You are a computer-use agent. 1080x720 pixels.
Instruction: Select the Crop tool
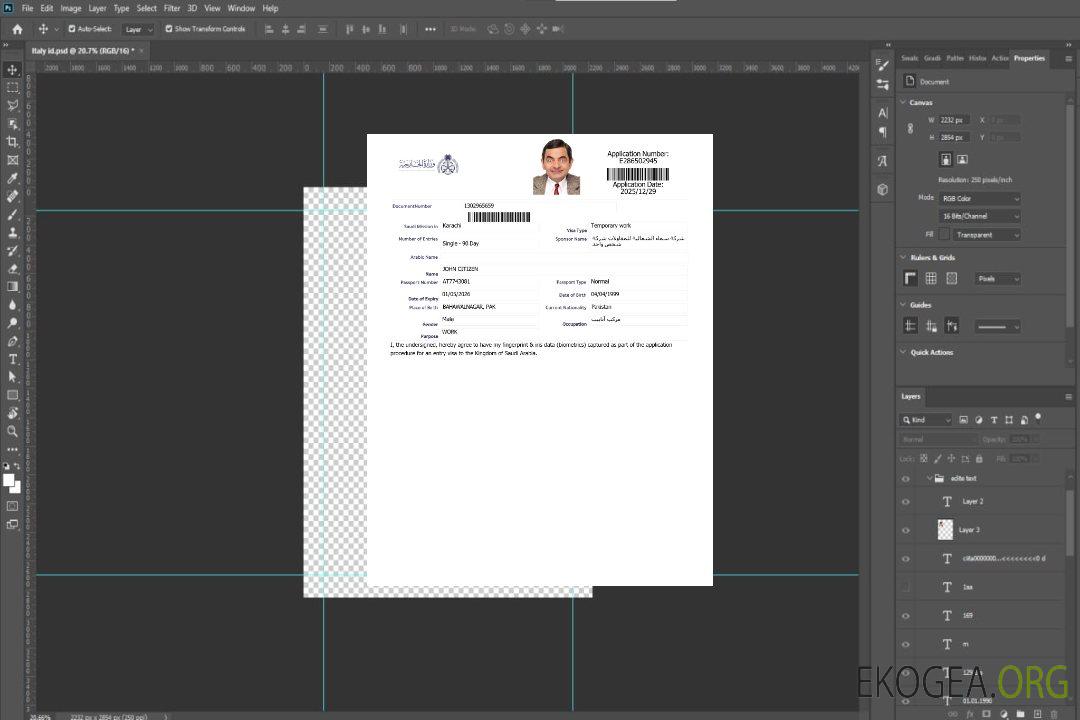[x=12, y=142]
